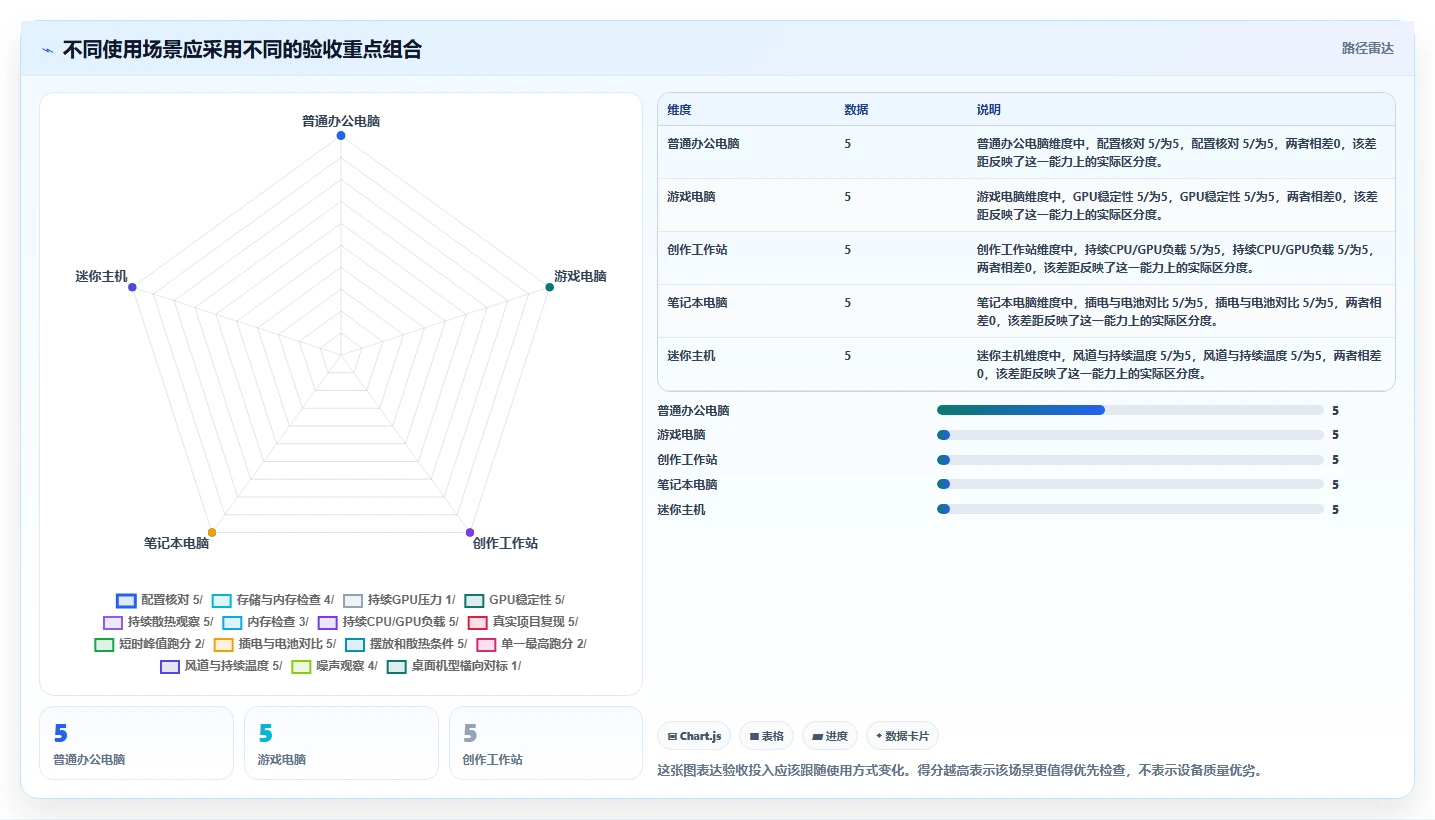Click the 迷你主机 radar axis label

[101, 277]
